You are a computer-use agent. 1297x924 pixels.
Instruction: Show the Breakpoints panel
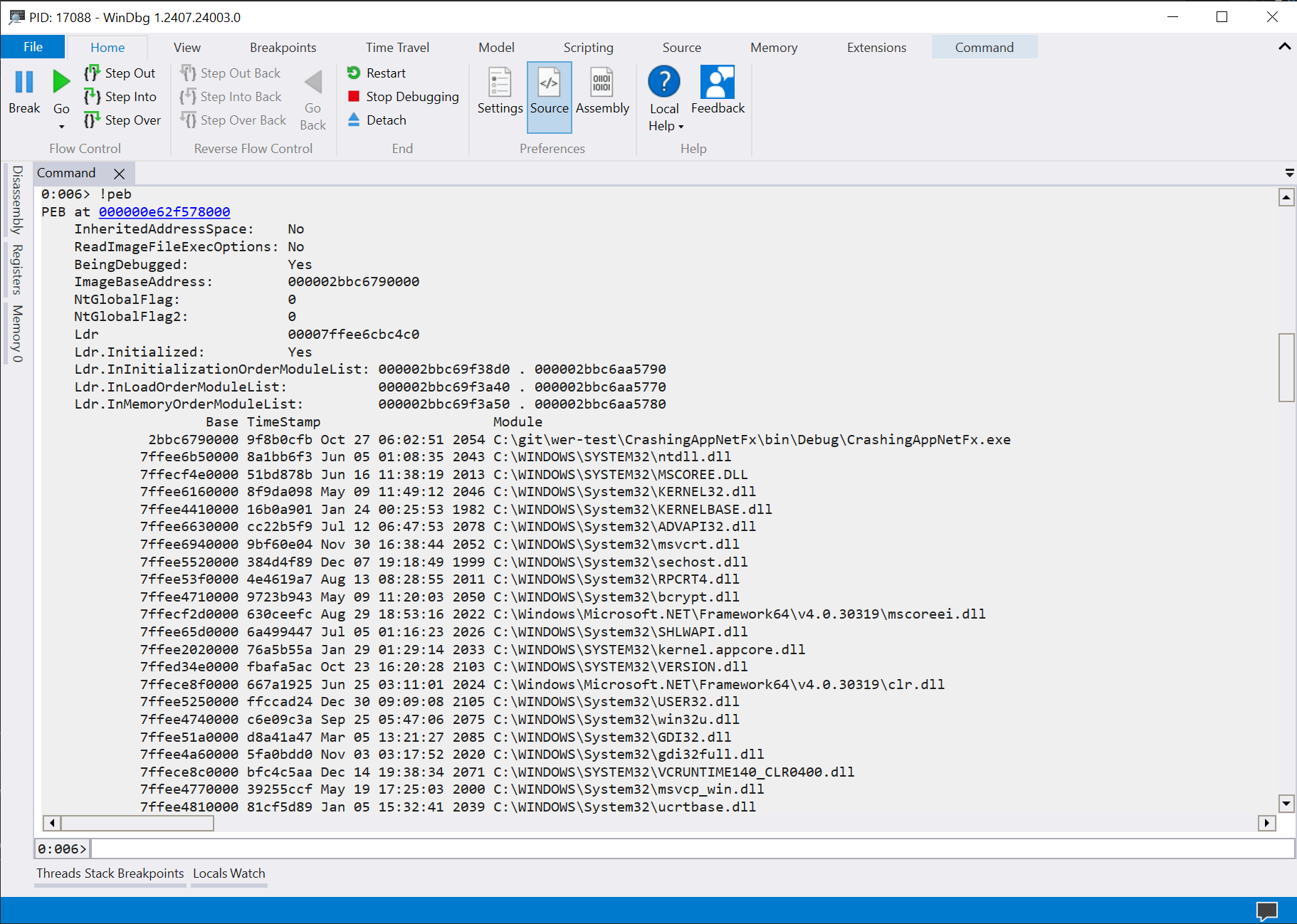coord(153,873)
